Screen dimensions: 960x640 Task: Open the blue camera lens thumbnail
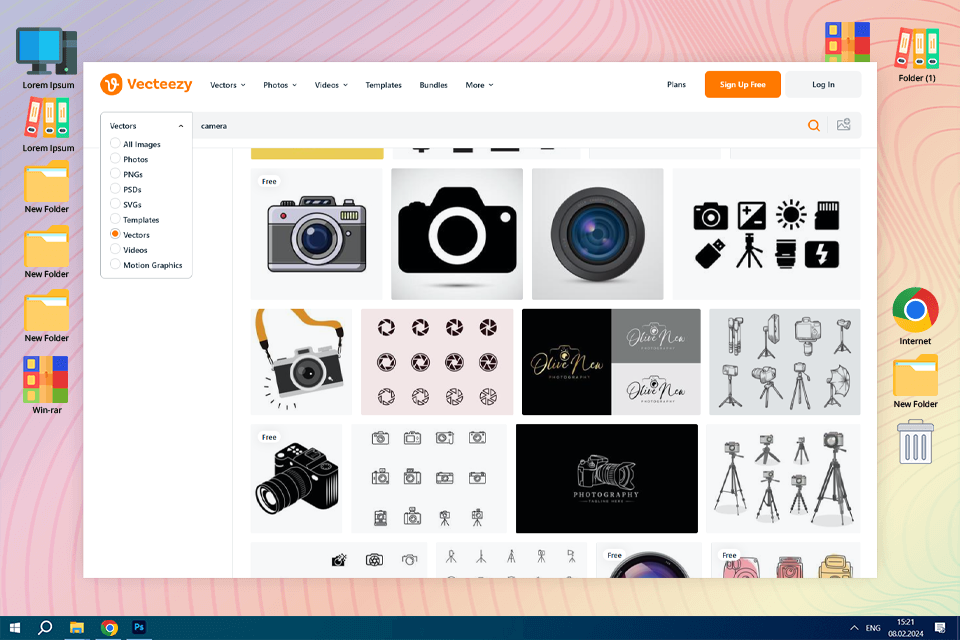pyautogui.click(x=598, y=234)
